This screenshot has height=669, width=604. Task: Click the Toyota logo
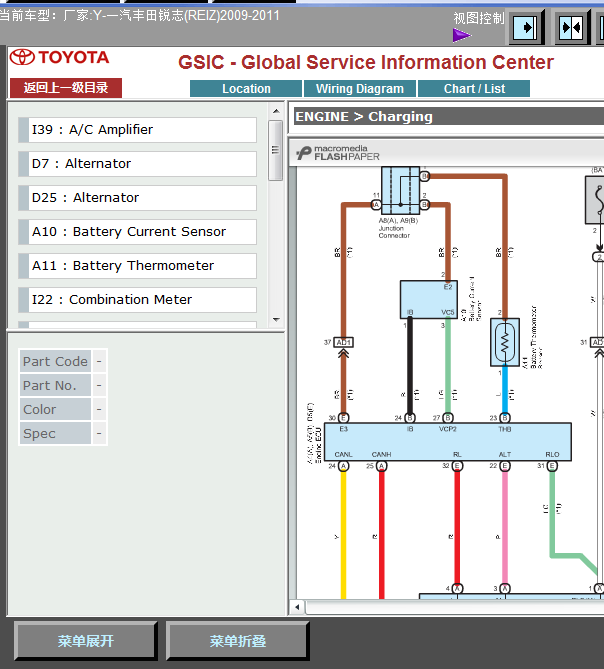pyautogui.click(x=59, y=57)
